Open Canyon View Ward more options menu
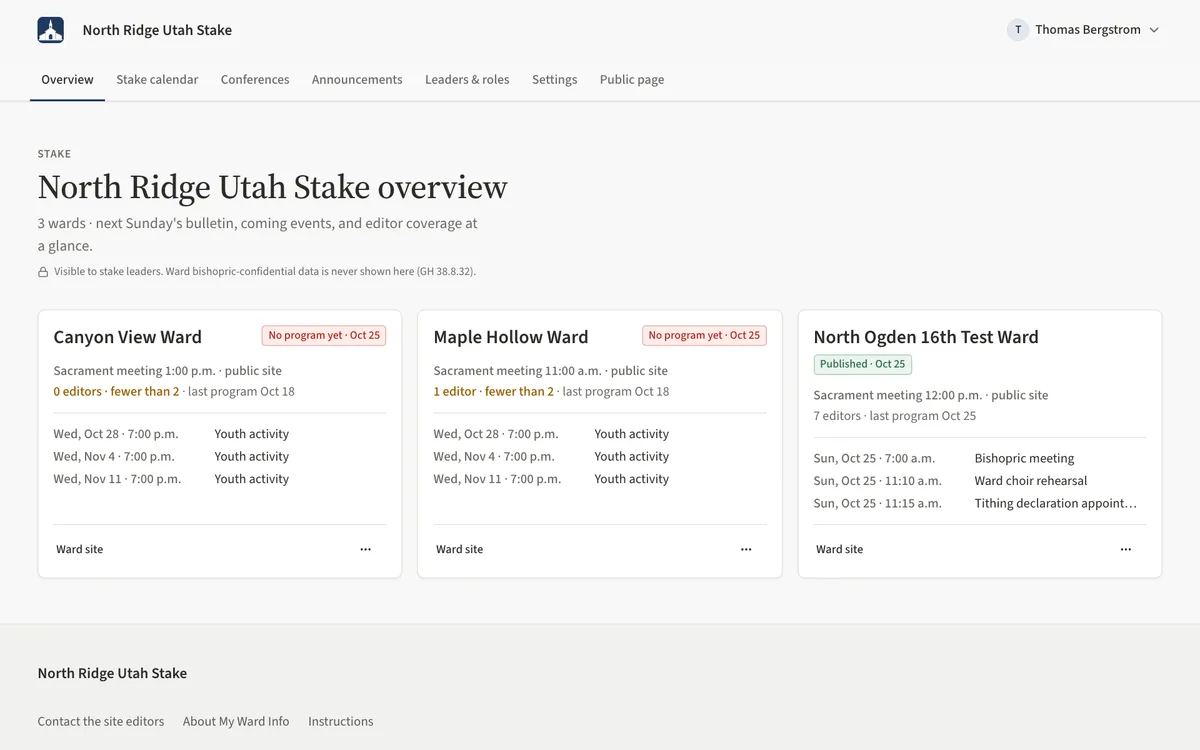The image size is (1200, 750). 366,549
